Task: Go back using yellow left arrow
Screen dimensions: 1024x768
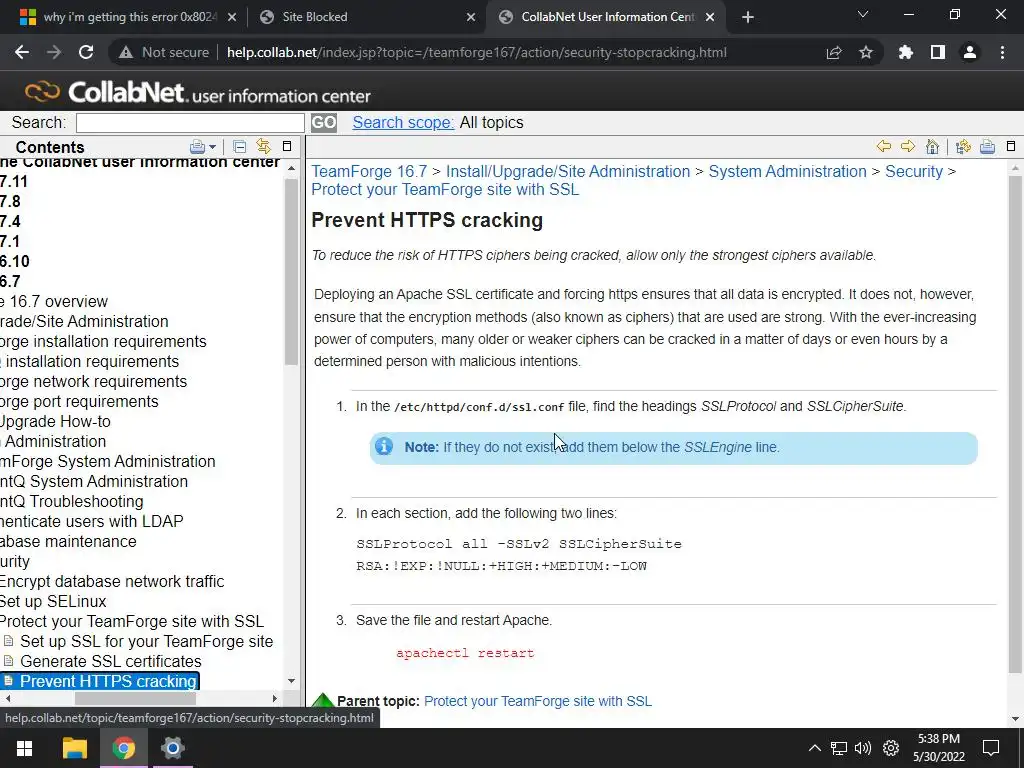Action: click(884, 146)
